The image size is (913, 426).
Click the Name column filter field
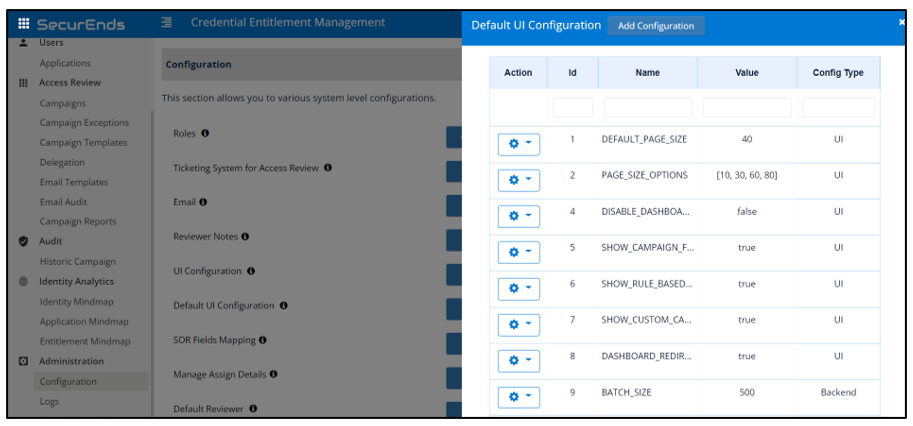[647, 107]
